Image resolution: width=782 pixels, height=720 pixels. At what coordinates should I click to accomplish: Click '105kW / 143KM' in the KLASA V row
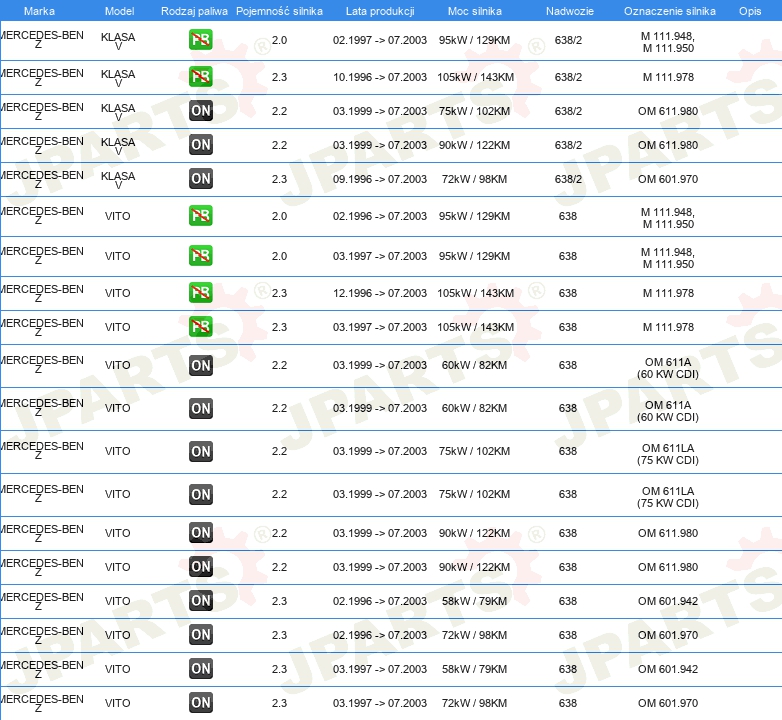click(x=475, y=77)
